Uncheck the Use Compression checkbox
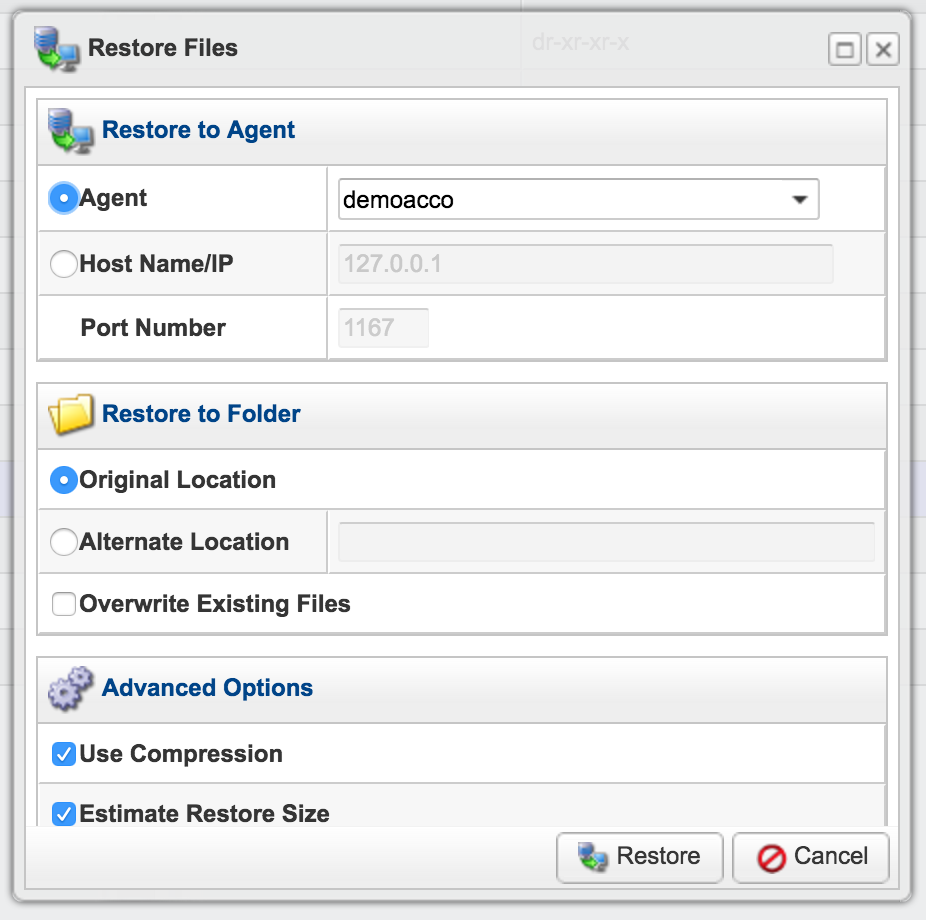Screen dimensions: 926x920 click(64, 754)
